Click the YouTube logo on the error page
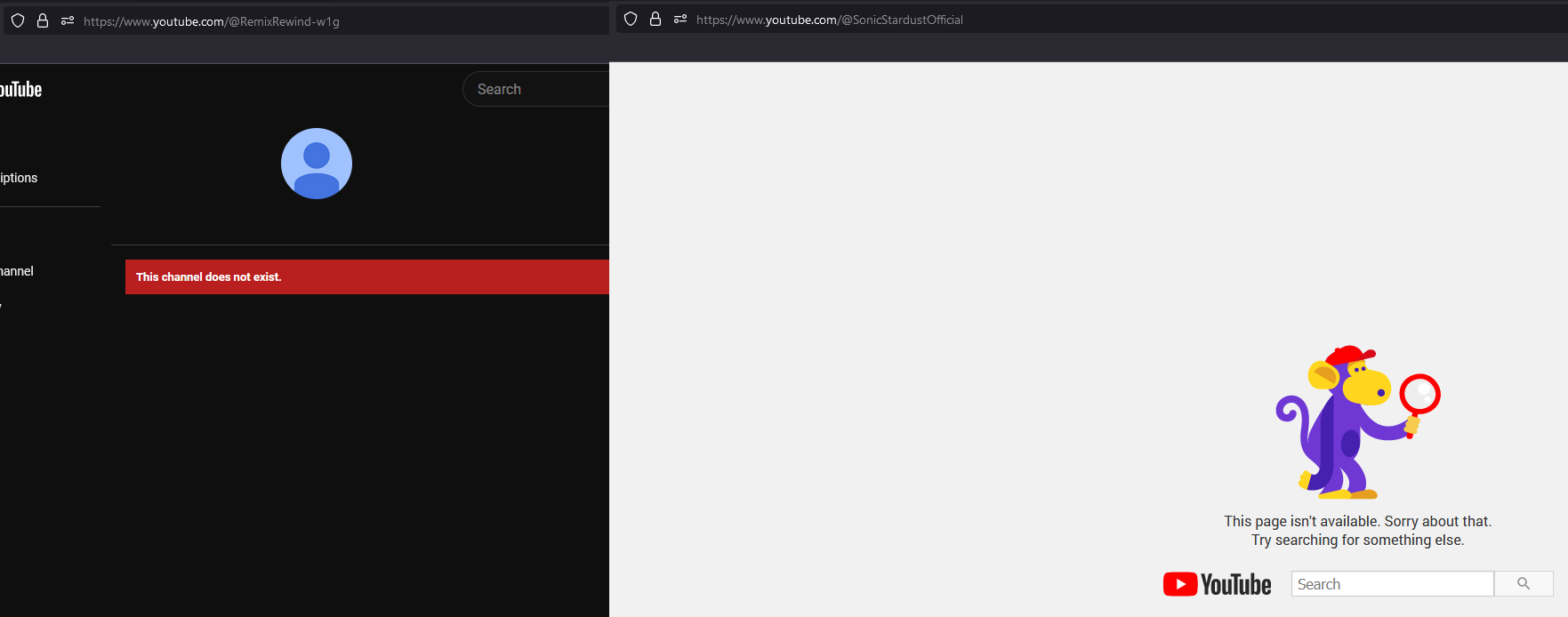Viewport: 1568px width, 617px height. (x=1217, y=584)
